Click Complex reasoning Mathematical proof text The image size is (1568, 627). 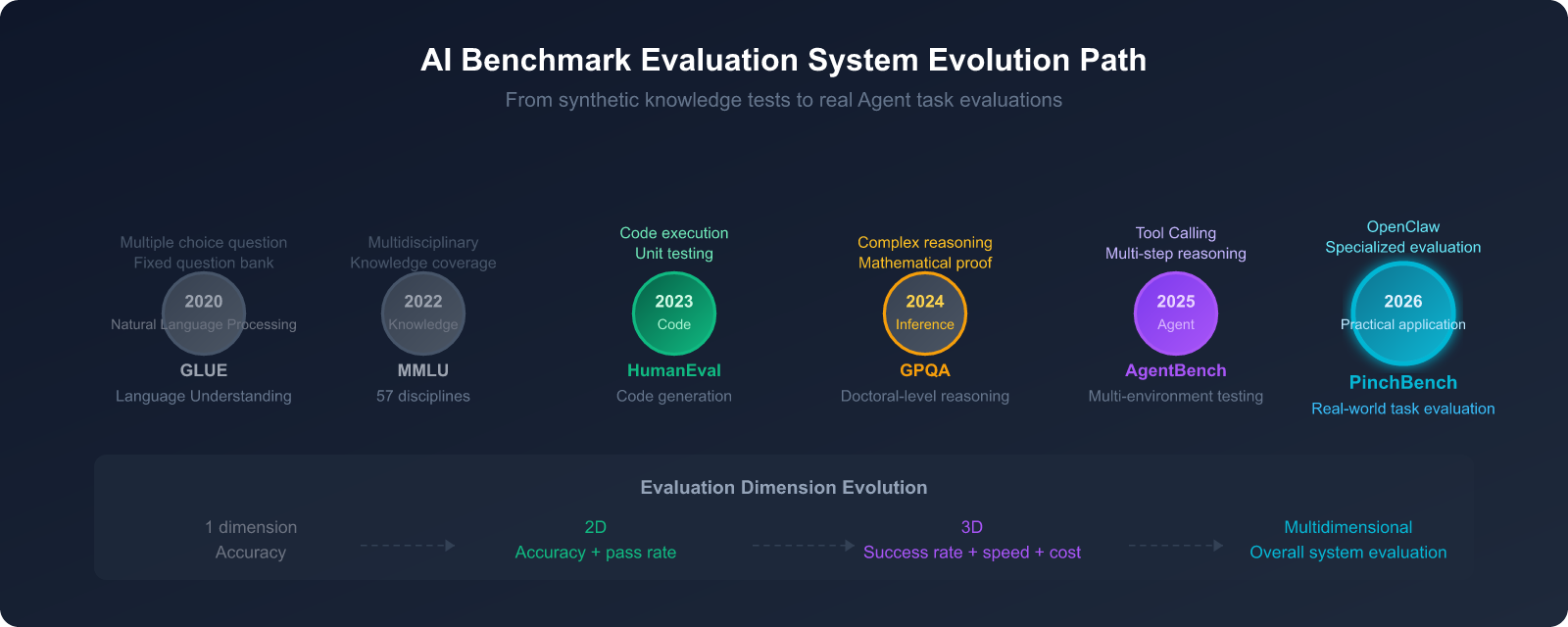925,253
